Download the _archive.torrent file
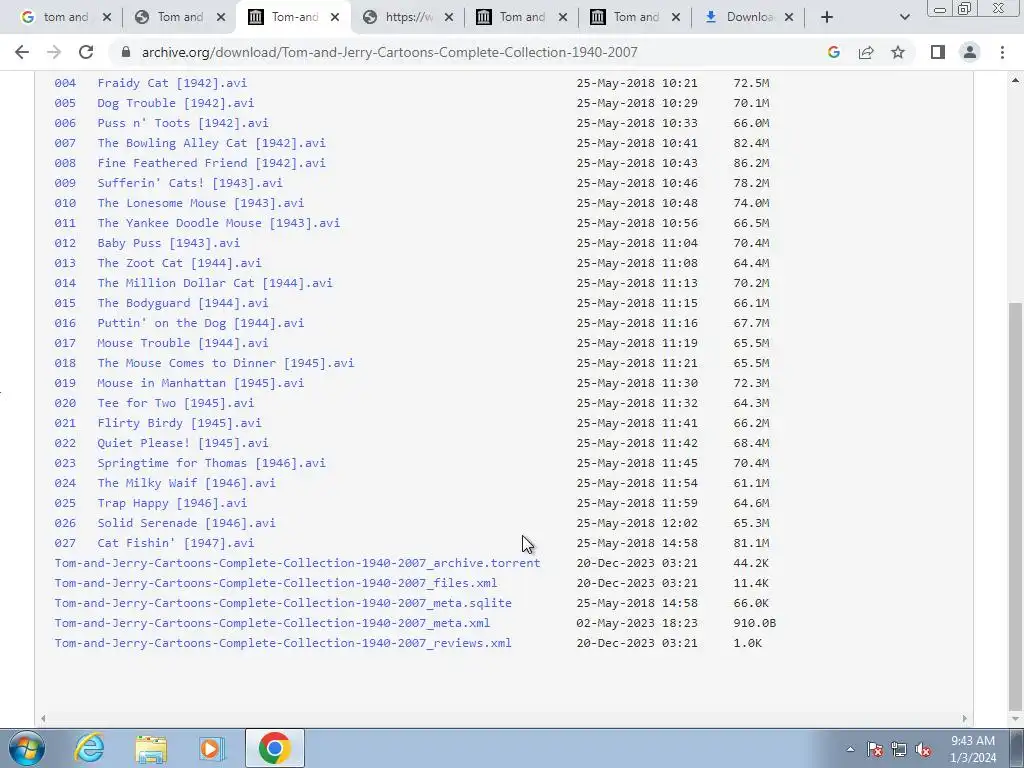This screenshot has width=1024, height=768. click(297, 563)
